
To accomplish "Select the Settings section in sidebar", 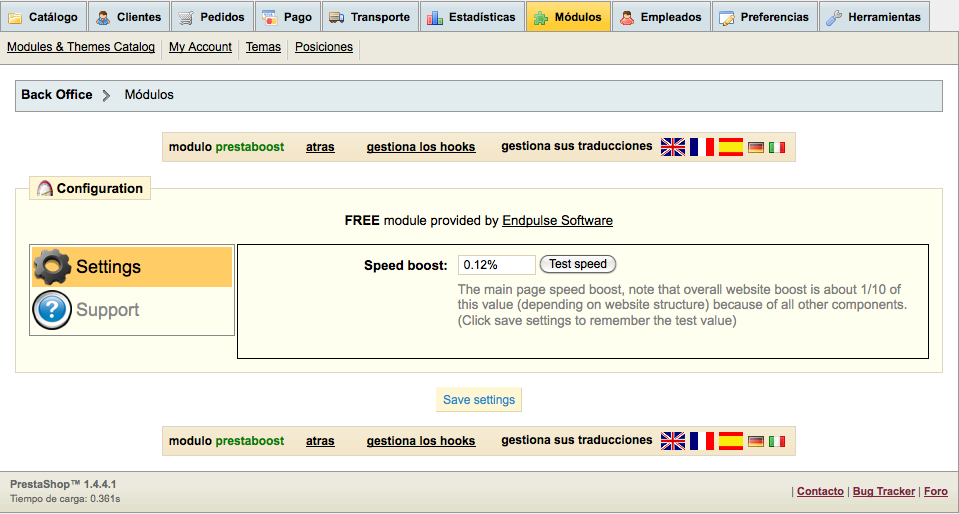I will 132,267.
